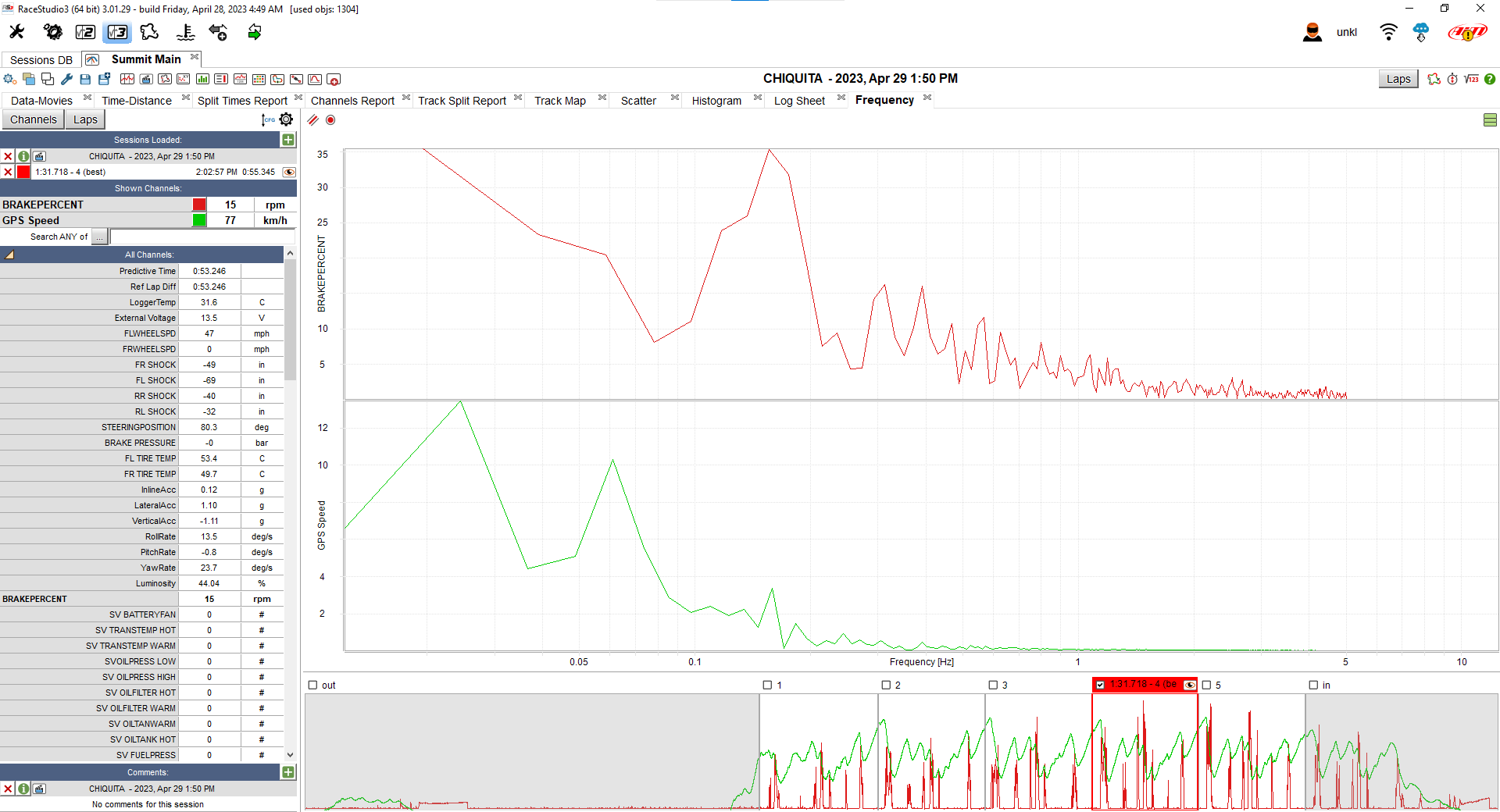1500x812 pixels.
Task: Click GPS Speed green color swatch
Action: point(199,220)
